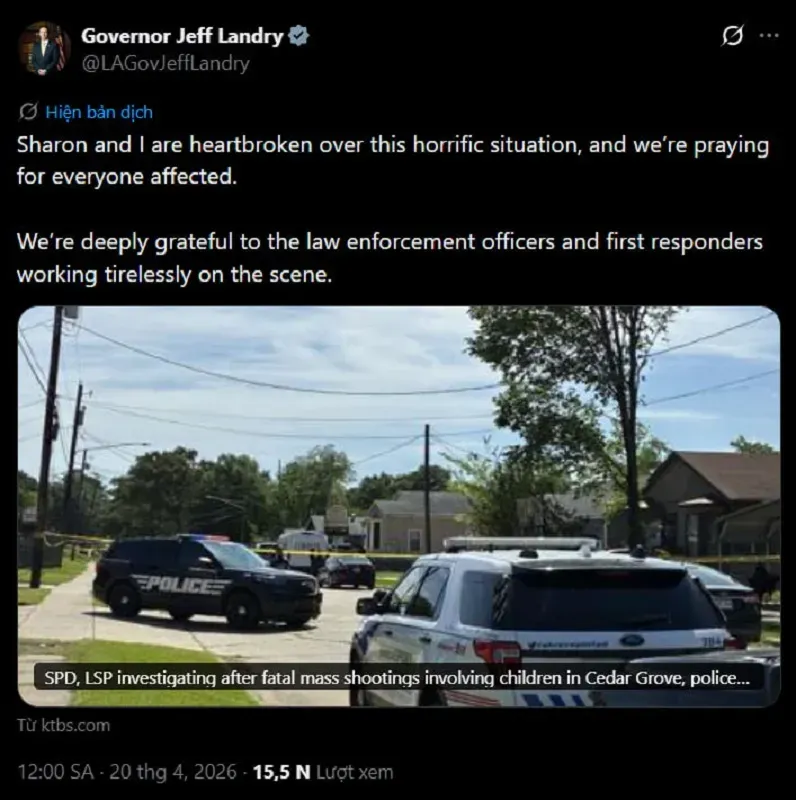Open Grok explain icon at top right
796x800 pixels.
click(x=732, y=35)
